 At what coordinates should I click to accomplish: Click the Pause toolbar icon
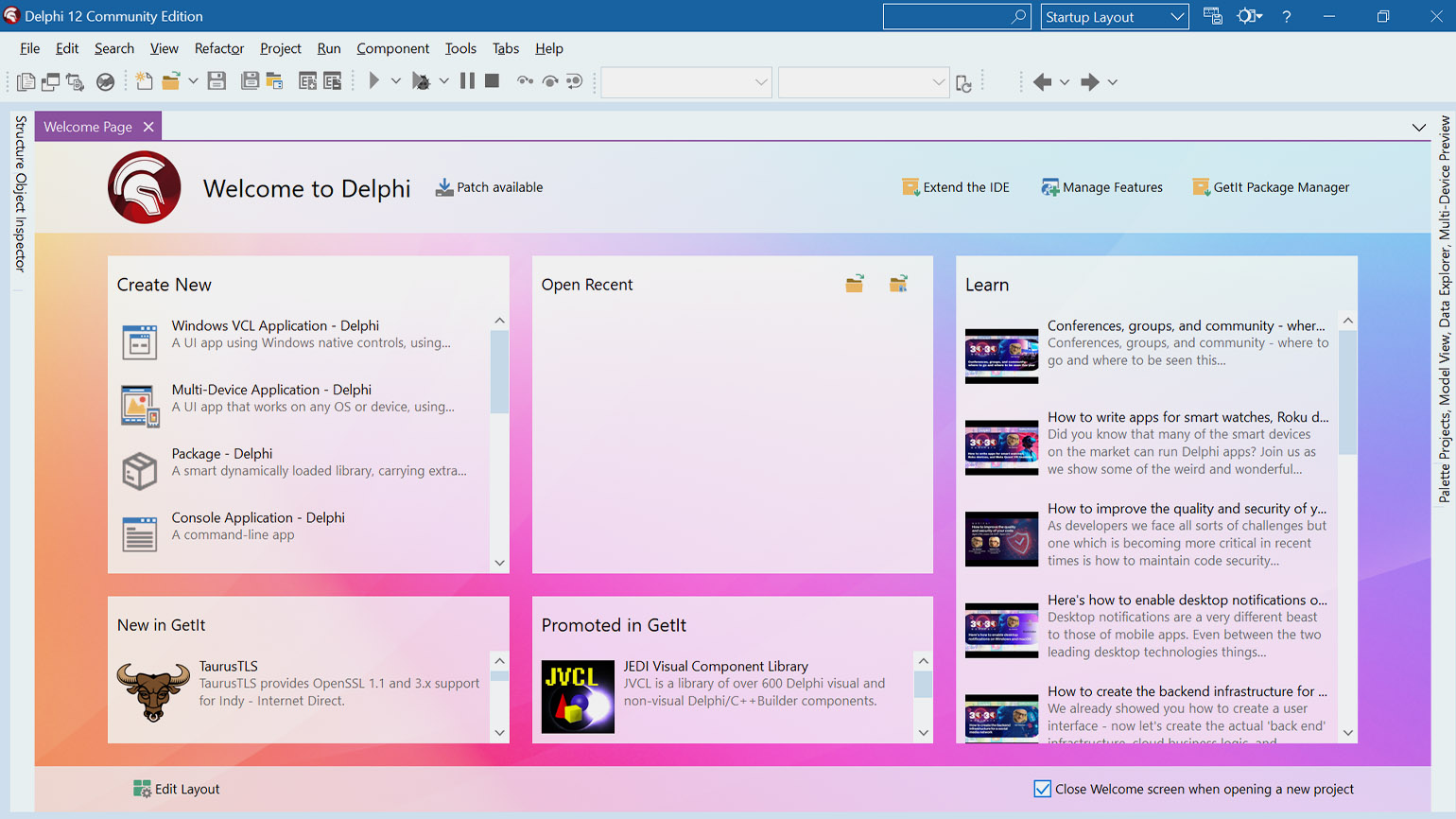coord(467,81)
